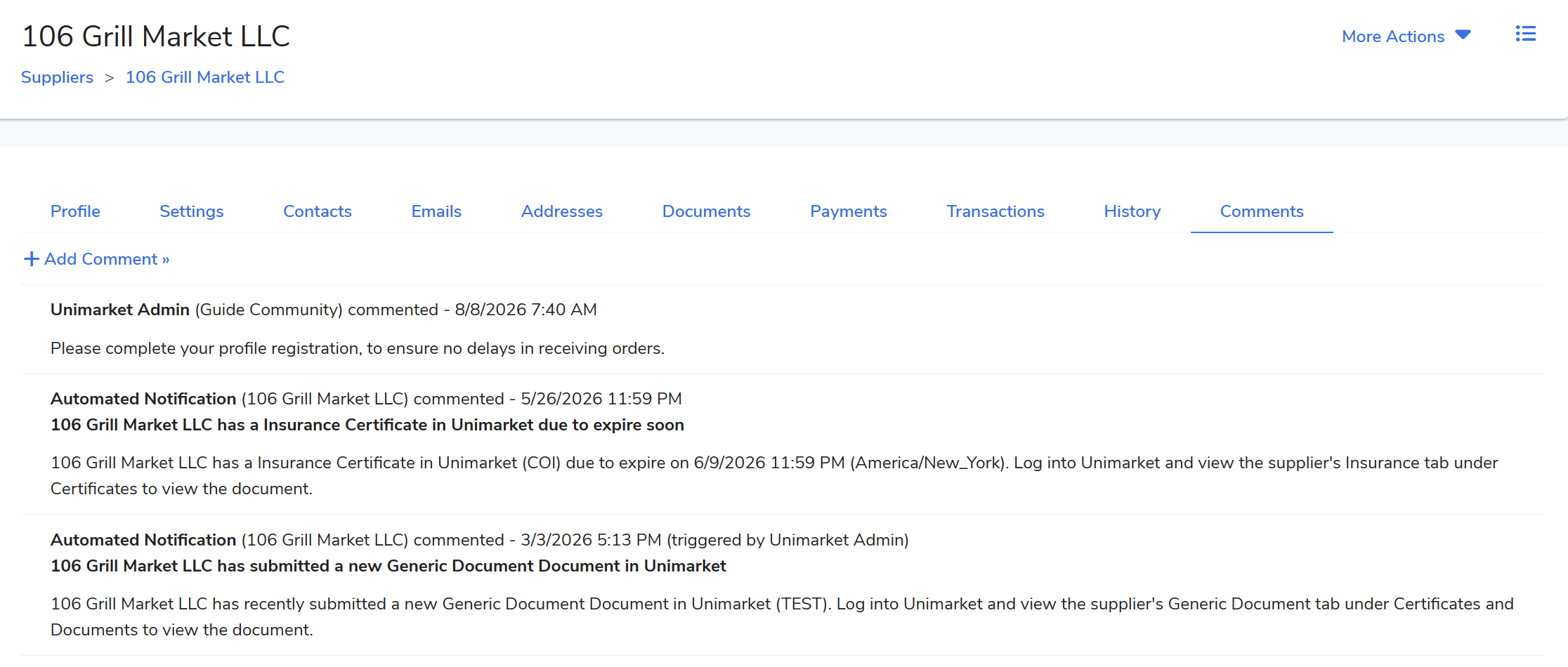Click the 106 Grill Market LLC breadcrumb link

[205, 77]
